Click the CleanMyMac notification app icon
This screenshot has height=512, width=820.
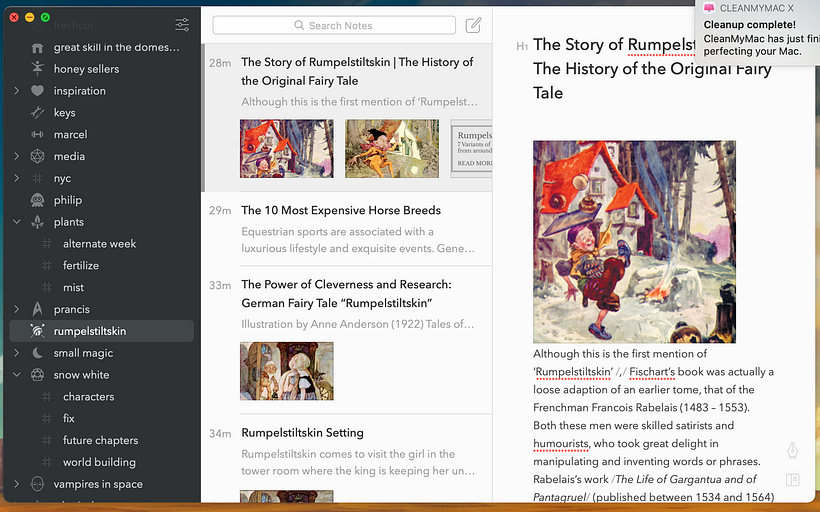point(709,8)
